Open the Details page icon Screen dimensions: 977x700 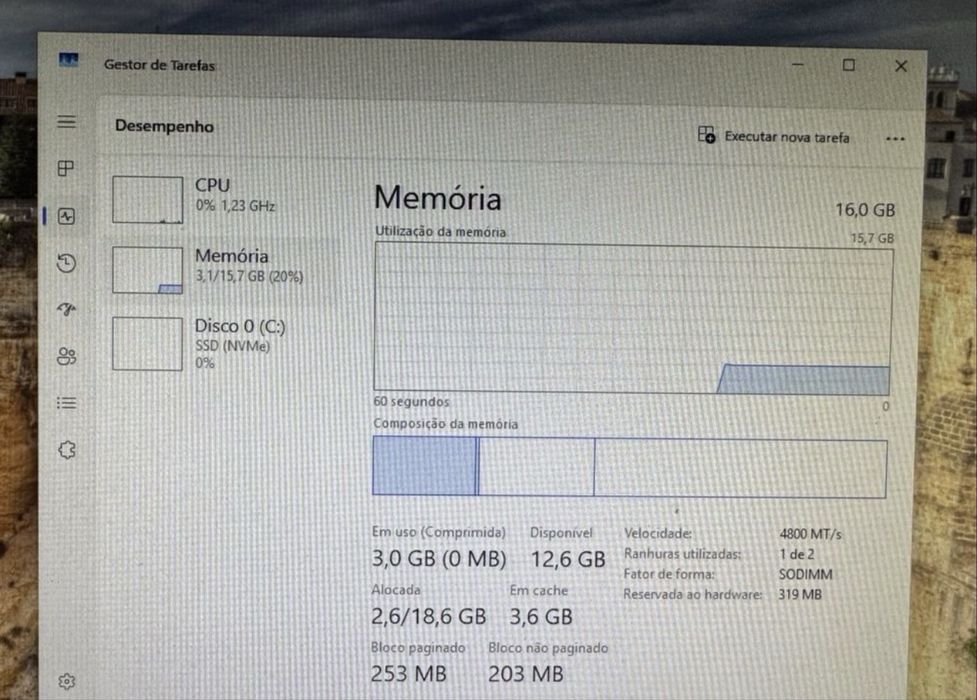66,403
